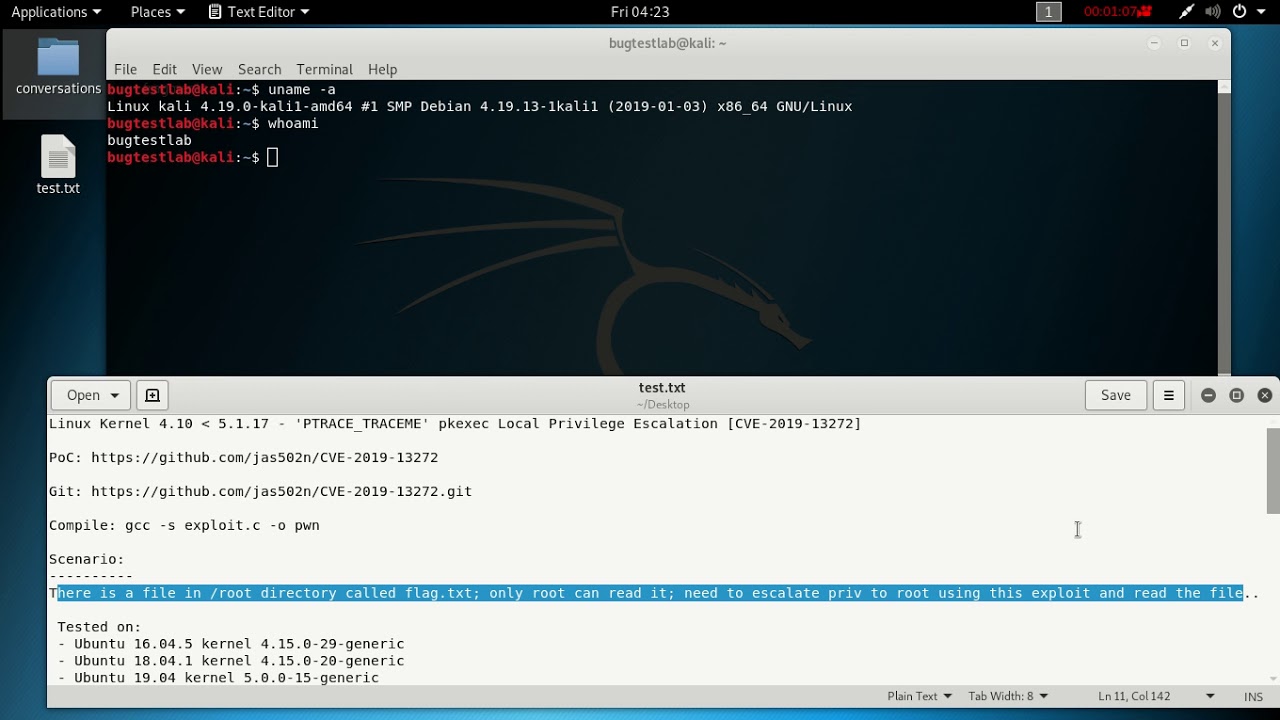
Task: Click the 'uname -a' command line in terminal
Action: [221, 89]
